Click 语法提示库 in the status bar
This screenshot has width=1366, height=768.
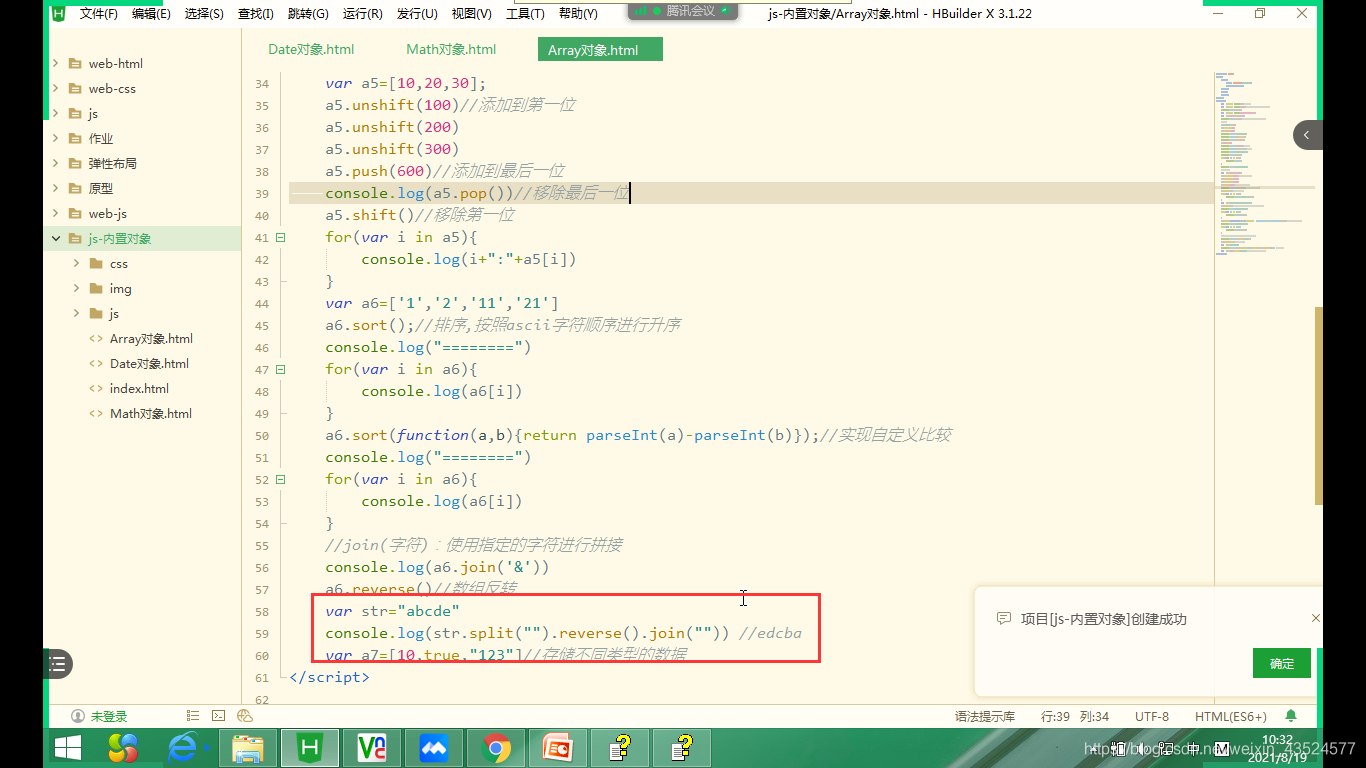(985, 716)
